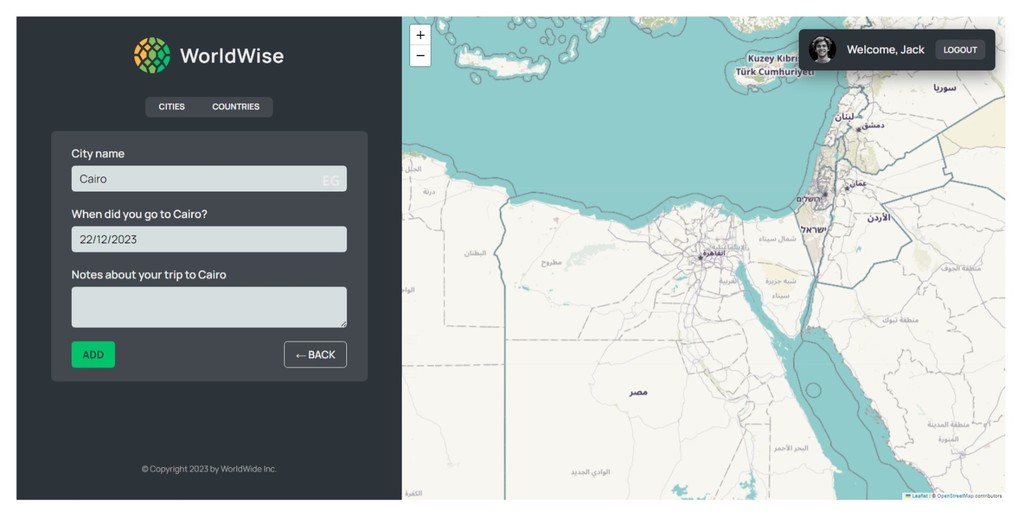This screenshot has width=1024, height=516.
Task: Click the WorldWise globe logo icon
Action: (152, 56)
